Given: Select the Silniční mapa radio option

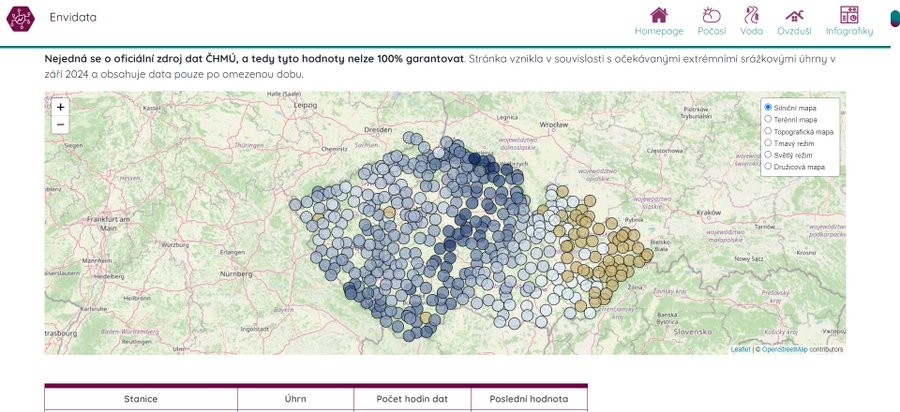Looking at the screenshot, I should tap(768, 107).
